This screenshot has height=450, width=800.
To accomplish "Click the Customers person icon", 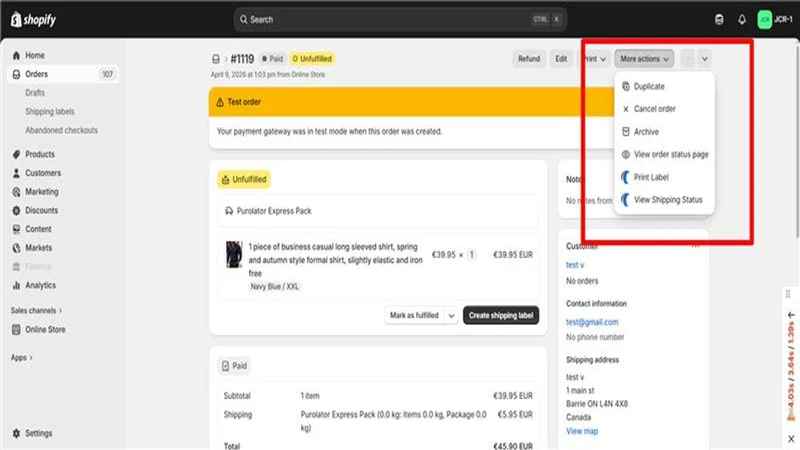I will [x=16, y=173].
